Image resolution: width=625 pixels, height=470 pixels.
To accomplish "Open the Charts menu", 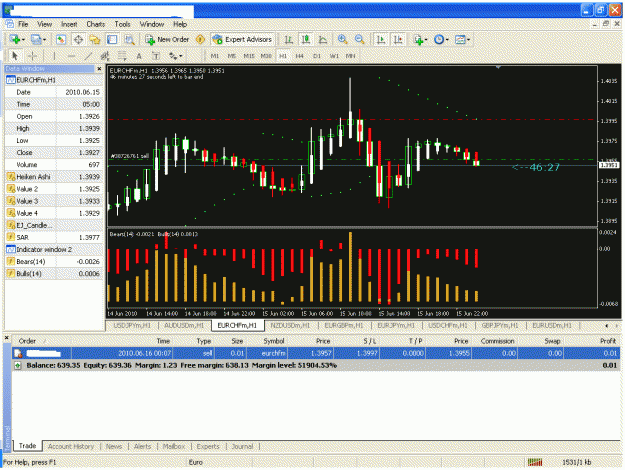I will pos(96,24).
